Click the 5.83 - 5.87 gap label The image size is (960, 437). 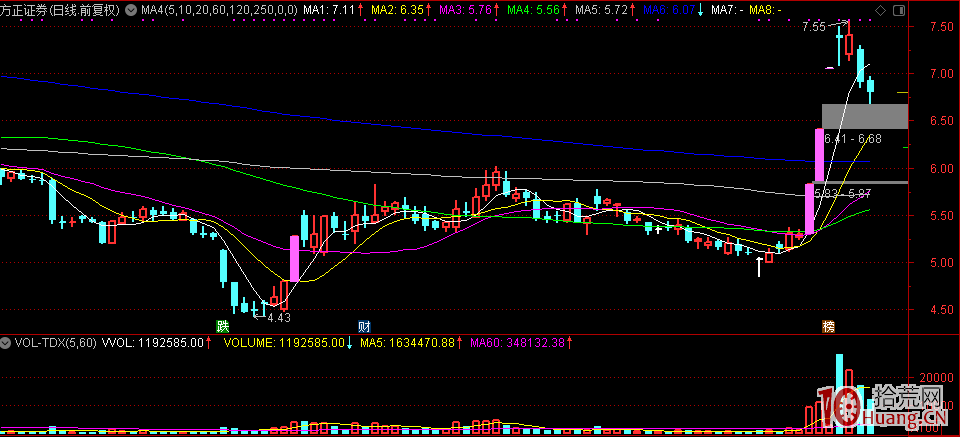(x=843, y=193)
